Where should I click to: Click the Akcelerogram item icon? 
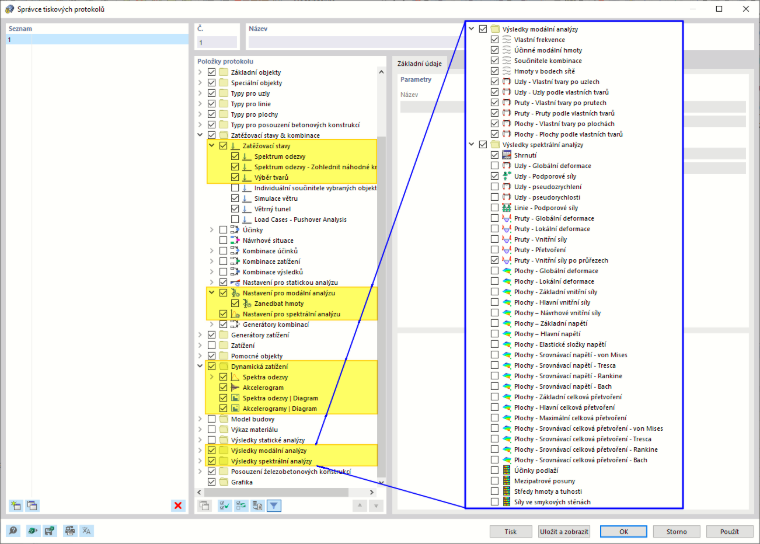(x=235, y=387)
